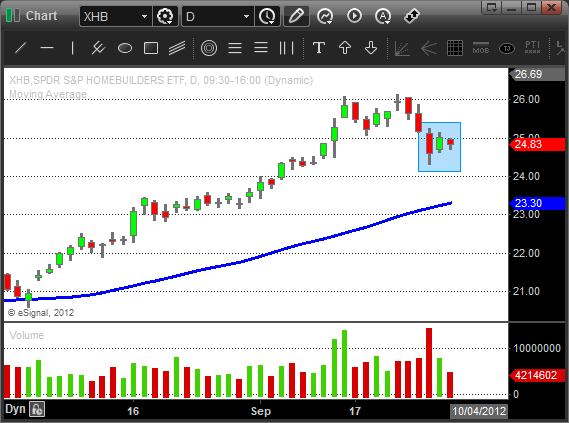Click the Volume pane label
Viewport: 569px width, 423px height.
coord(26,335)
